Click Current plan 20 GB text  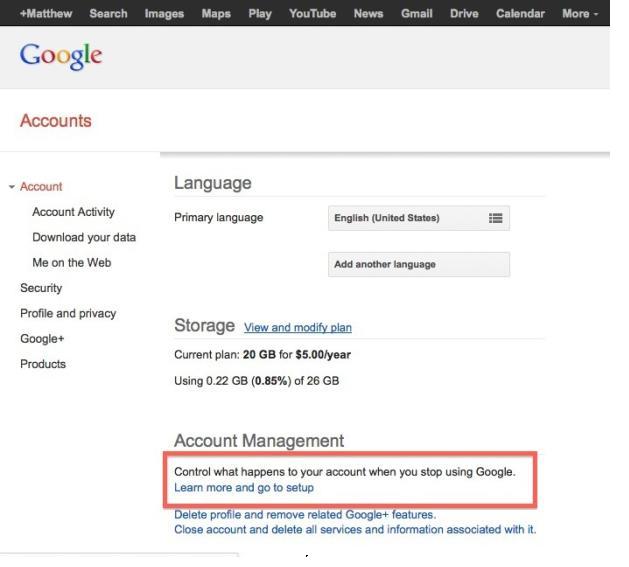click(262, 355)
